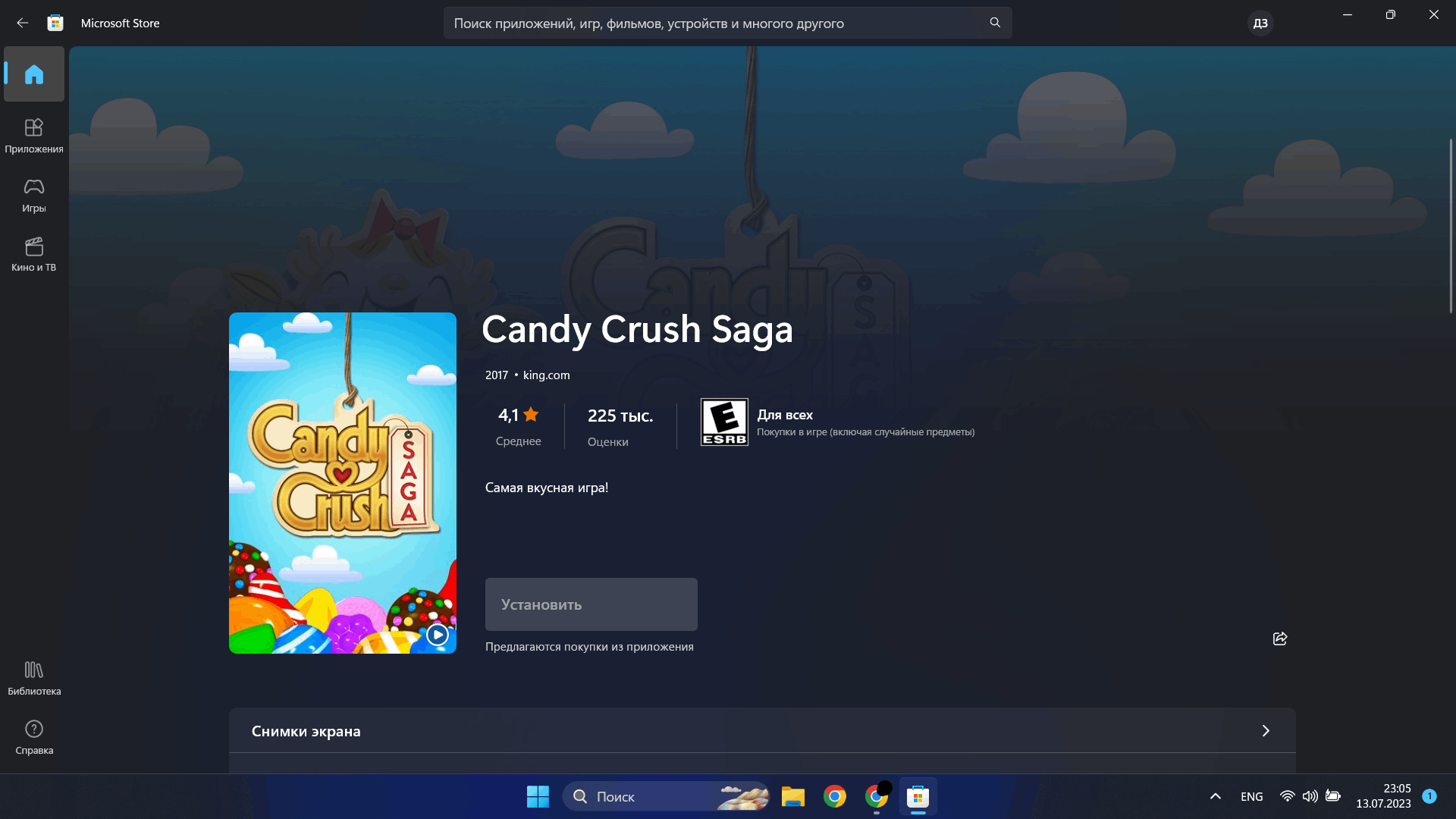The height and width of the screenshot is (819, 1456).
Task: Open the Candy Crush Saga poster image
Action: click(343, 483)
